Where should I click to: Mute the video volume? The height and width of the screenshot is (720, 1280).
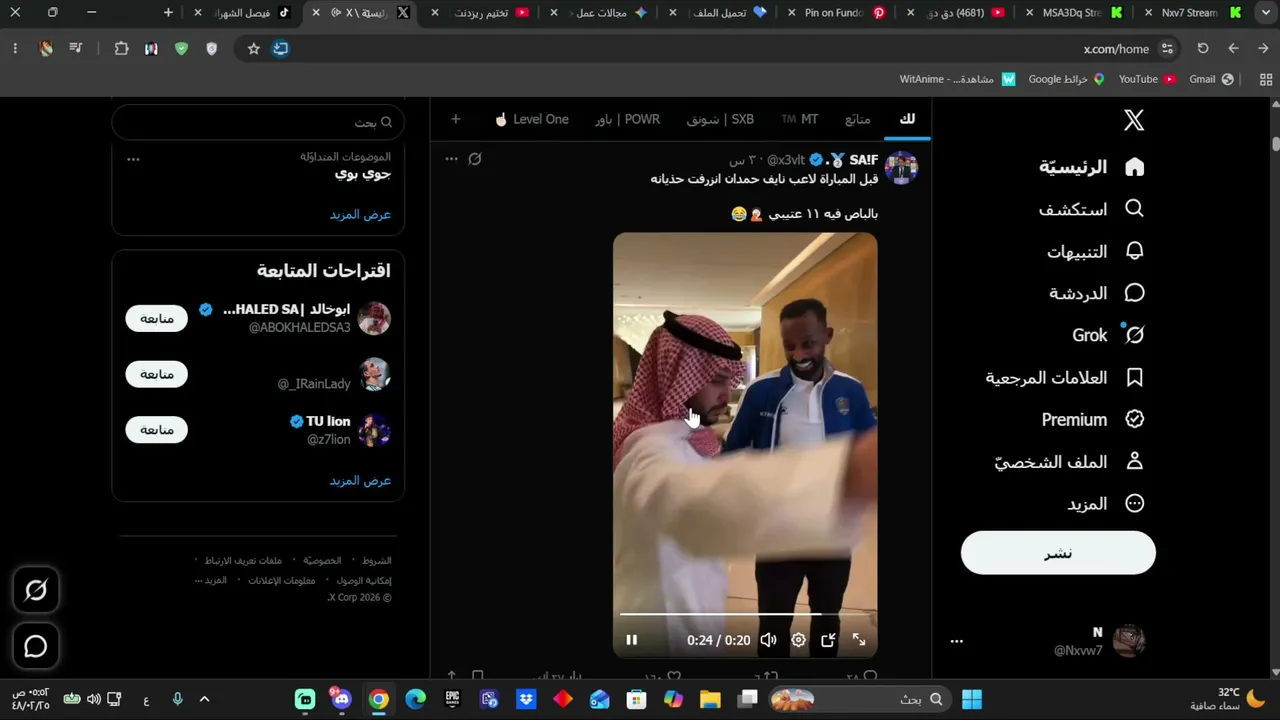768,640
